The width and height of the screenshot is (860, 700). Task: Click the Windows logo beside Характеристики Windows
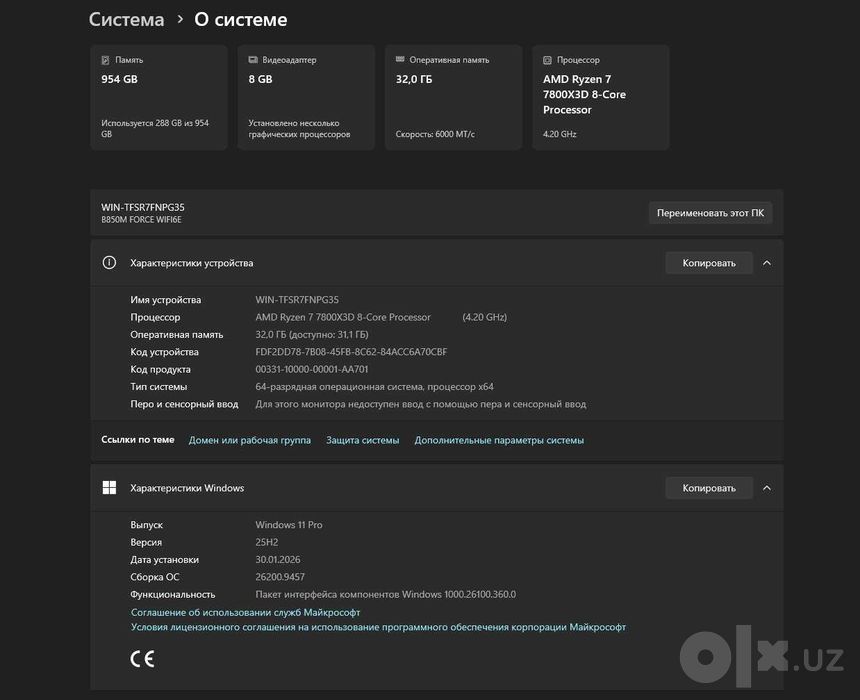click(x=109, y=488)
